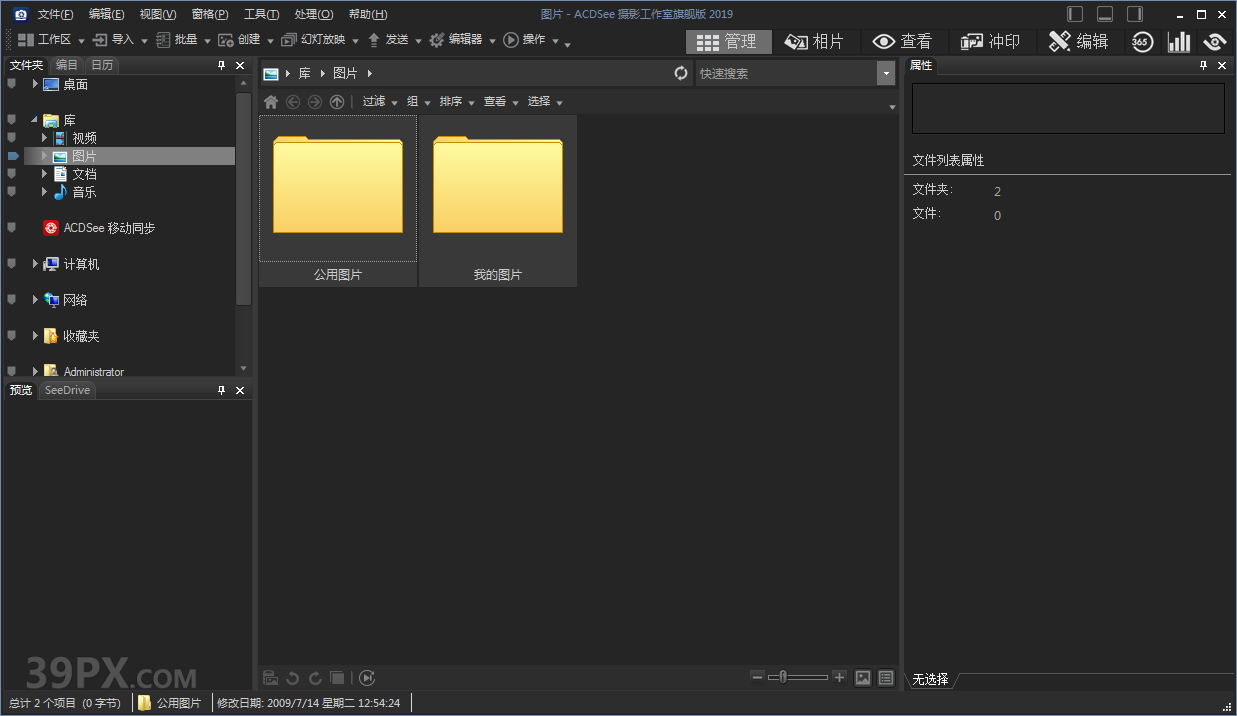Open quick search options dropdown arrow
This screenshot has width=1237, height=716.
click(886, 73)
